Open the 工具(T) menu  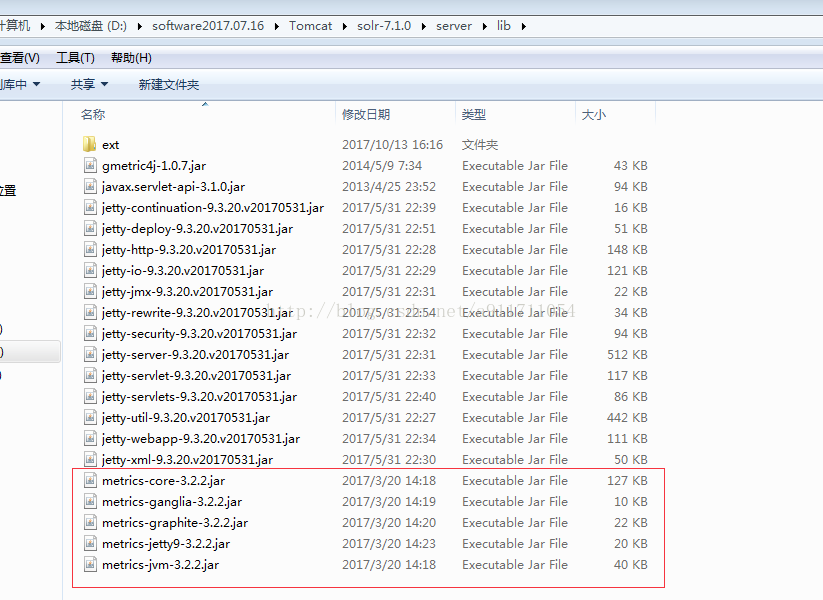click(75, 58)
